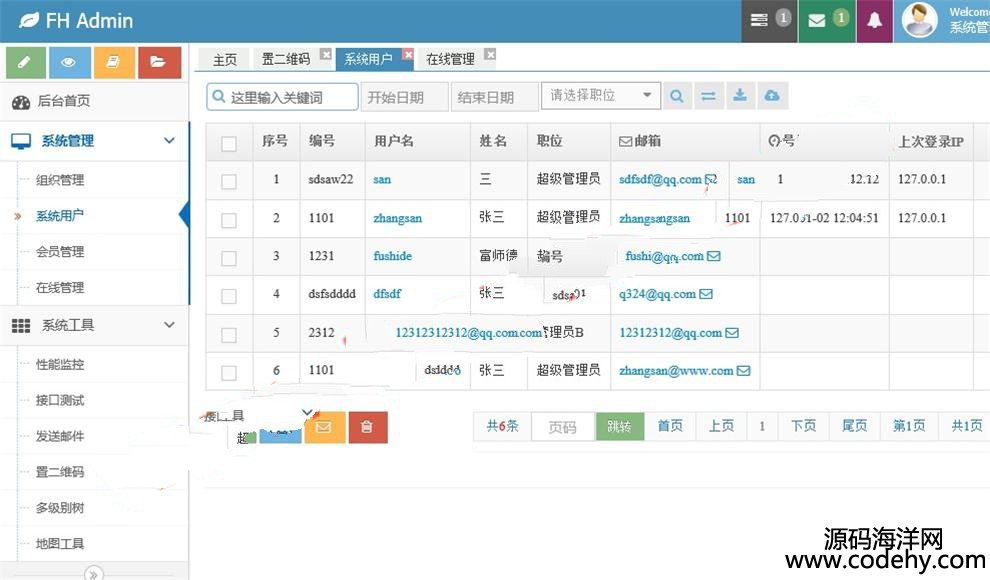Viewport: 990px width, 580px height.
Task: Toggle the select-all checkbox in table header
Action: [229, 143]
